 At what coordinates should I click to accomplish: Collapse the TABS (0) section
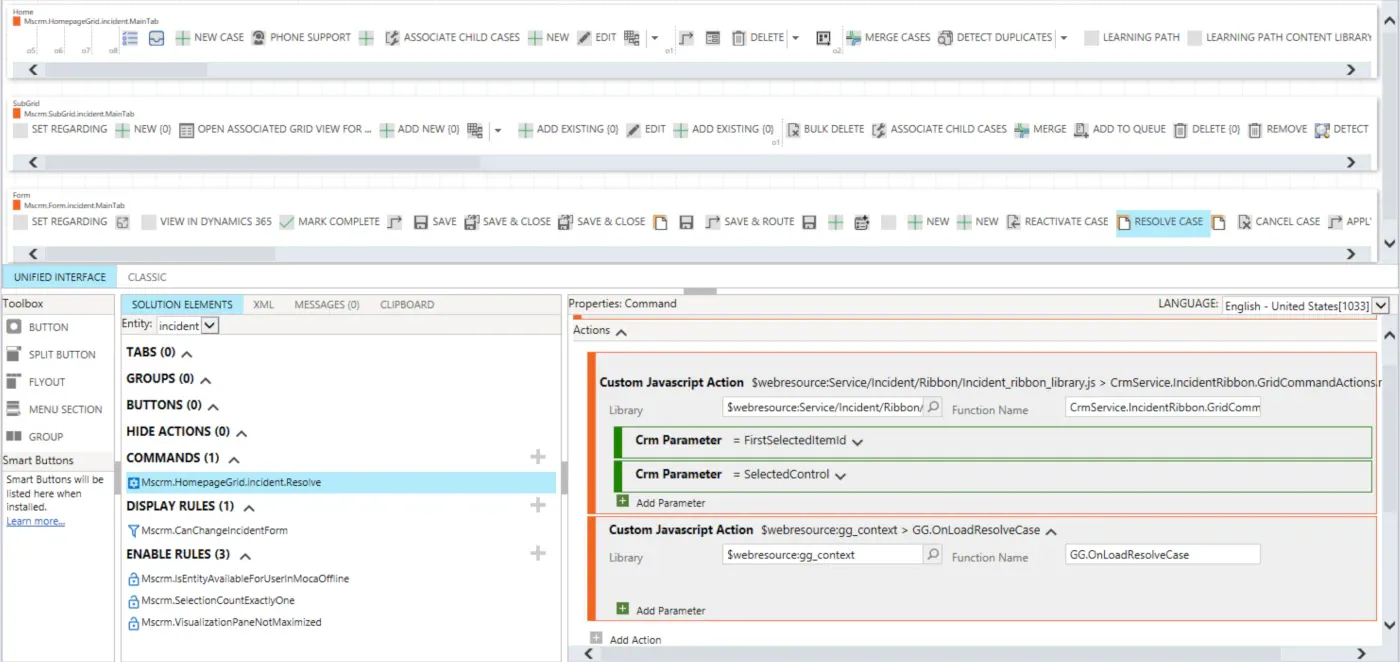pos(187,354)
